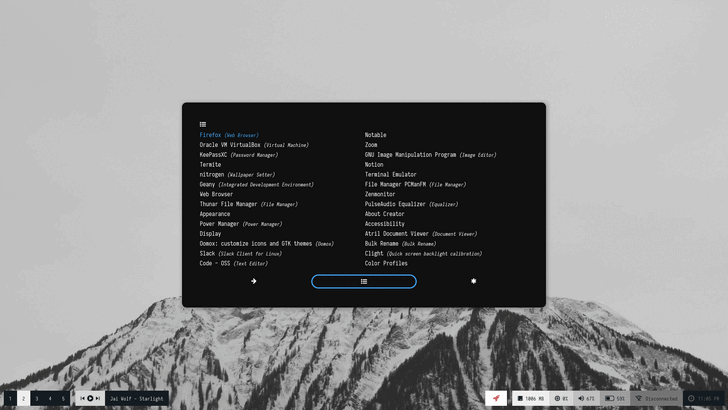Launch Geany development environment
Screen dimensions: 728x410
(x=257, y=184)
